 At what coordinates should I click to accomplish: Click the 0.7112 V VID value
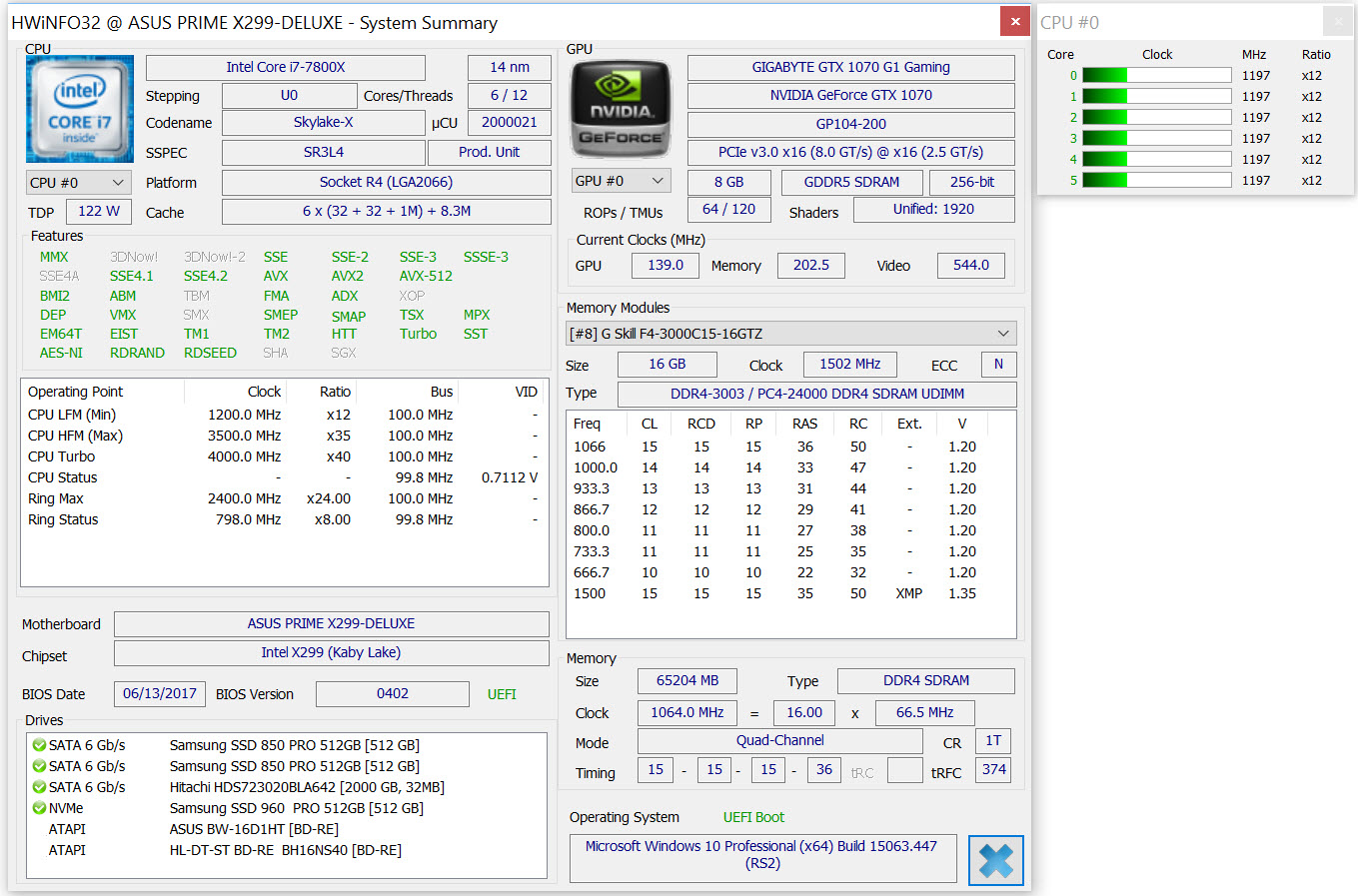click(x=510, y=477)
